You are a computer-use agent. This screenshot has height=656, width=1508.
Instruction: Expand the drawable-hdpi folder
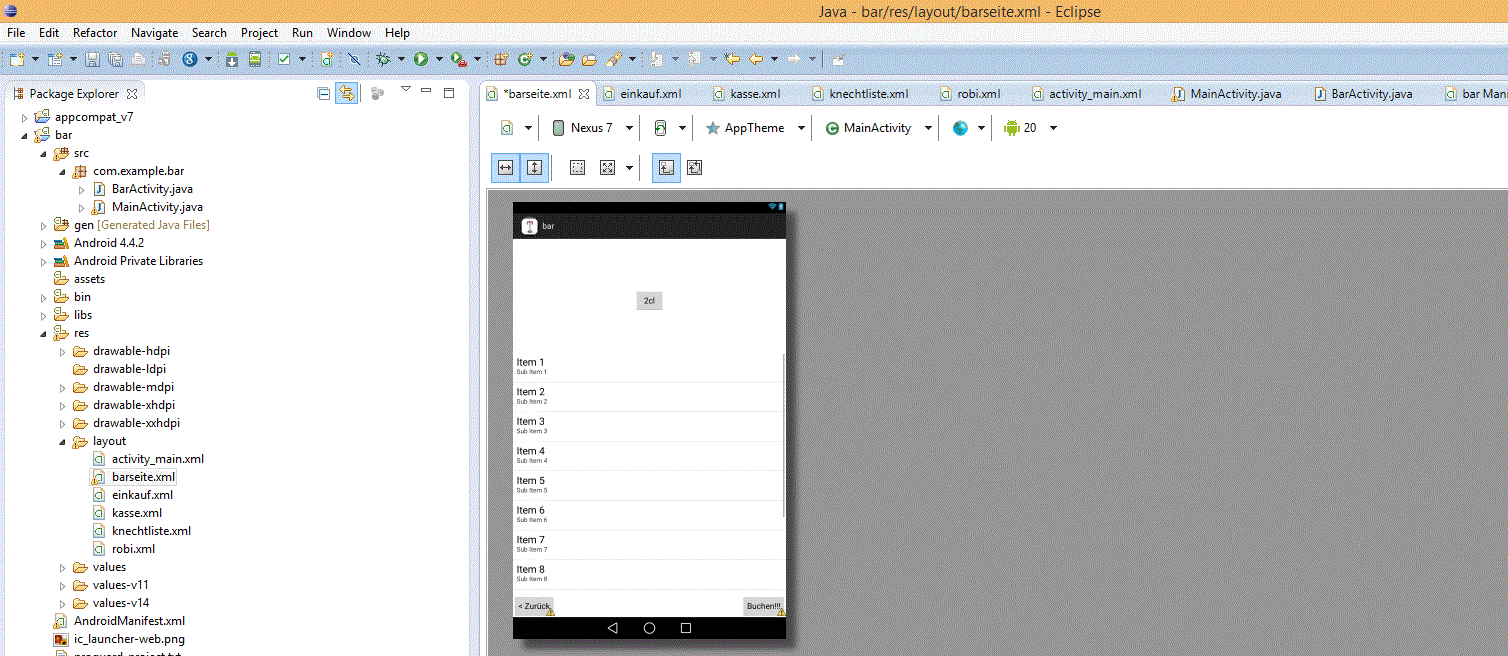(x=63, y=351)
